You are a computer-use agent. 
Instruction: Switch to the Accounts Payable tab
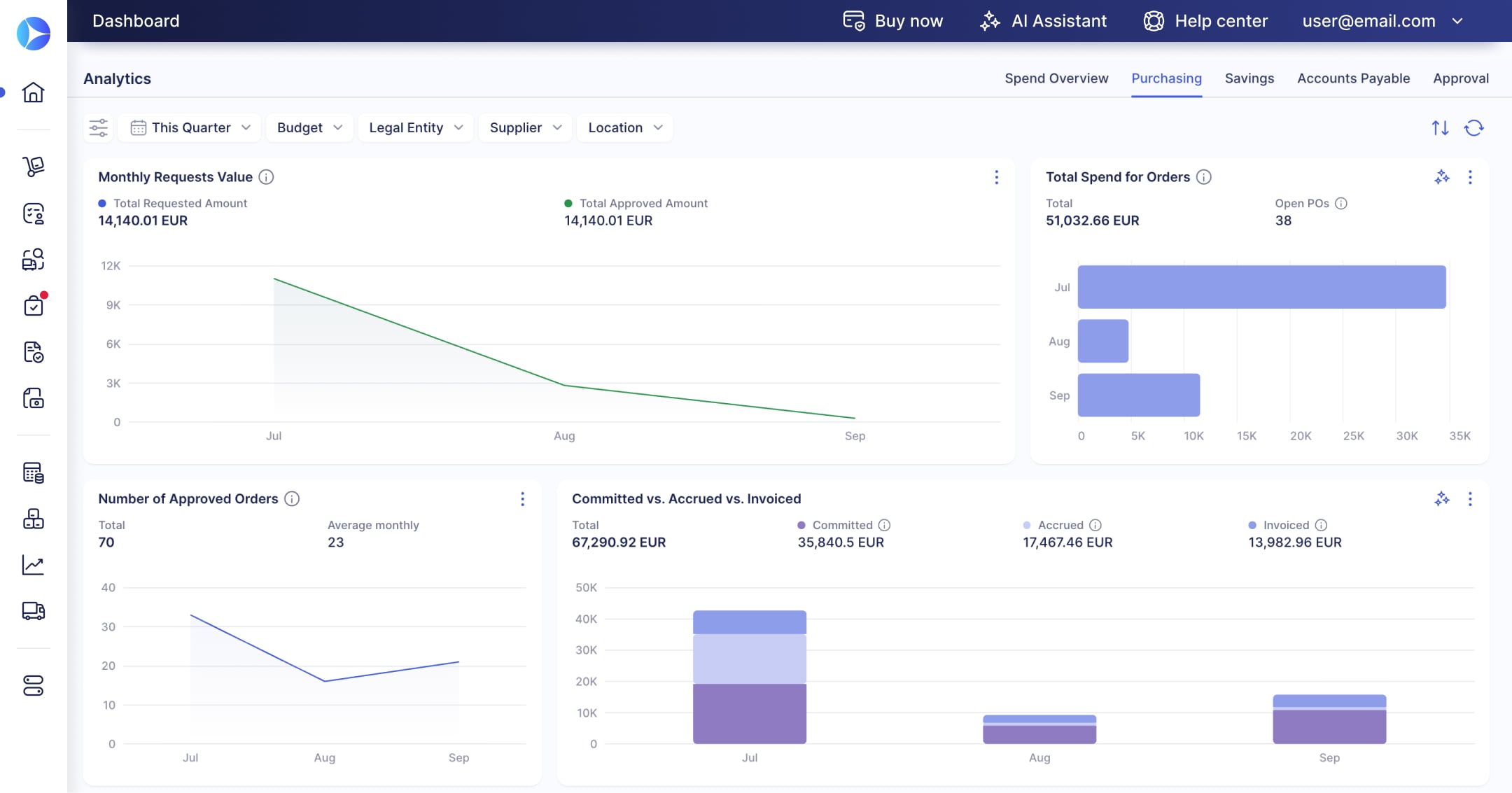click(x=1353, y=78)
